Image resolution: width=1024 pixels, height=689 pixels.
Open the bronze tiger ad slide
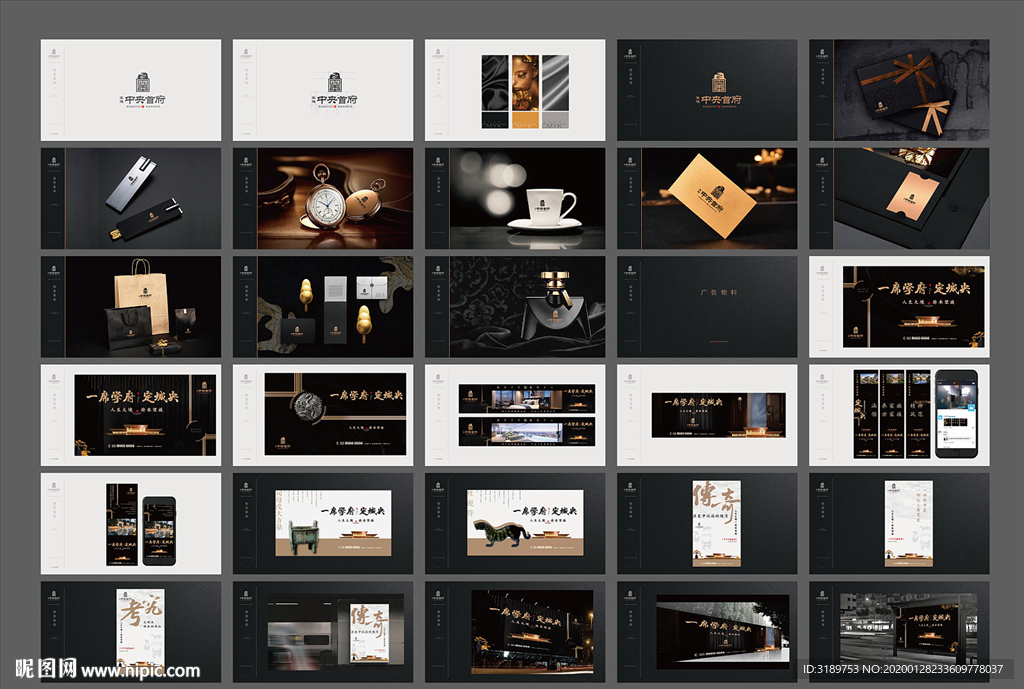click(515, 524)
